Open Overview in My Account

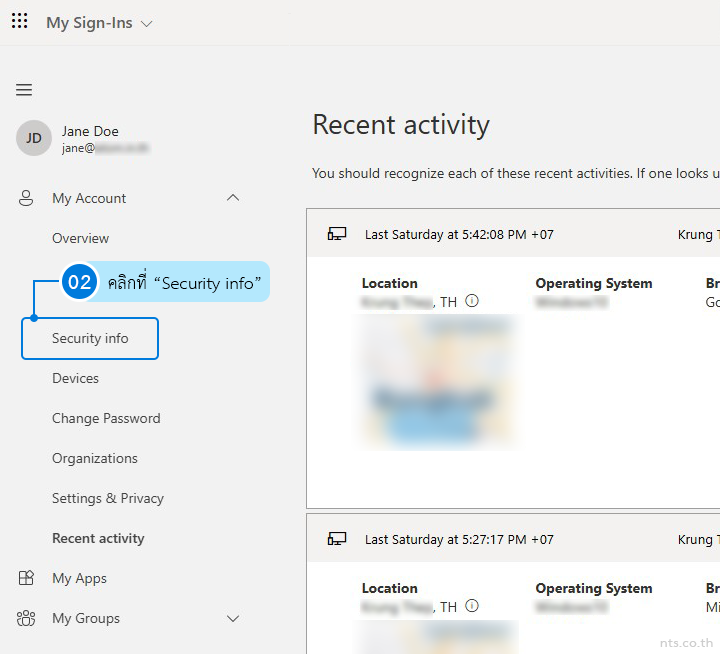80,238
